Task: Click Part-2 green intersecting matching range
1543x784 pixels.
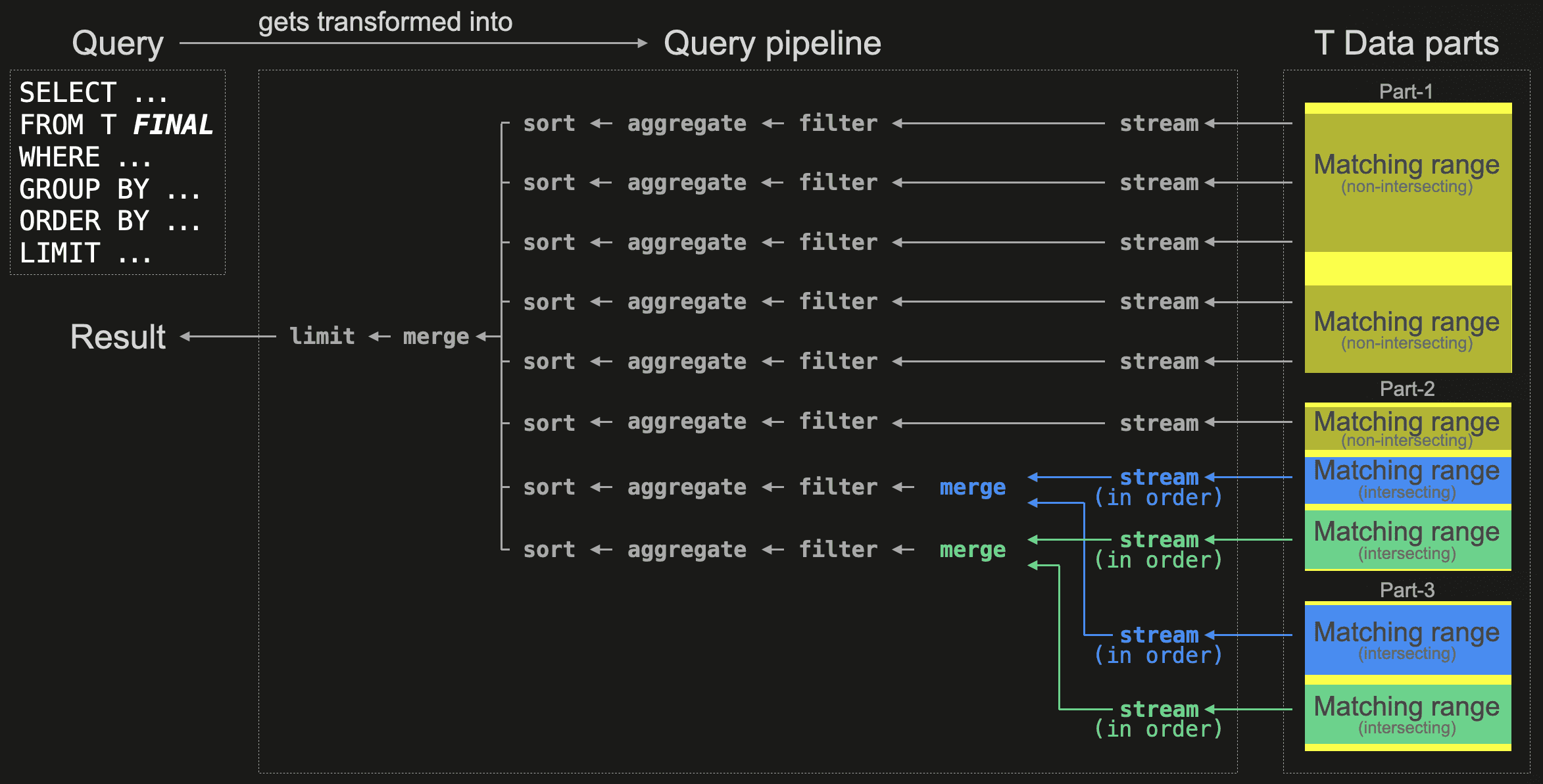Action: (x=1407, y=539)
